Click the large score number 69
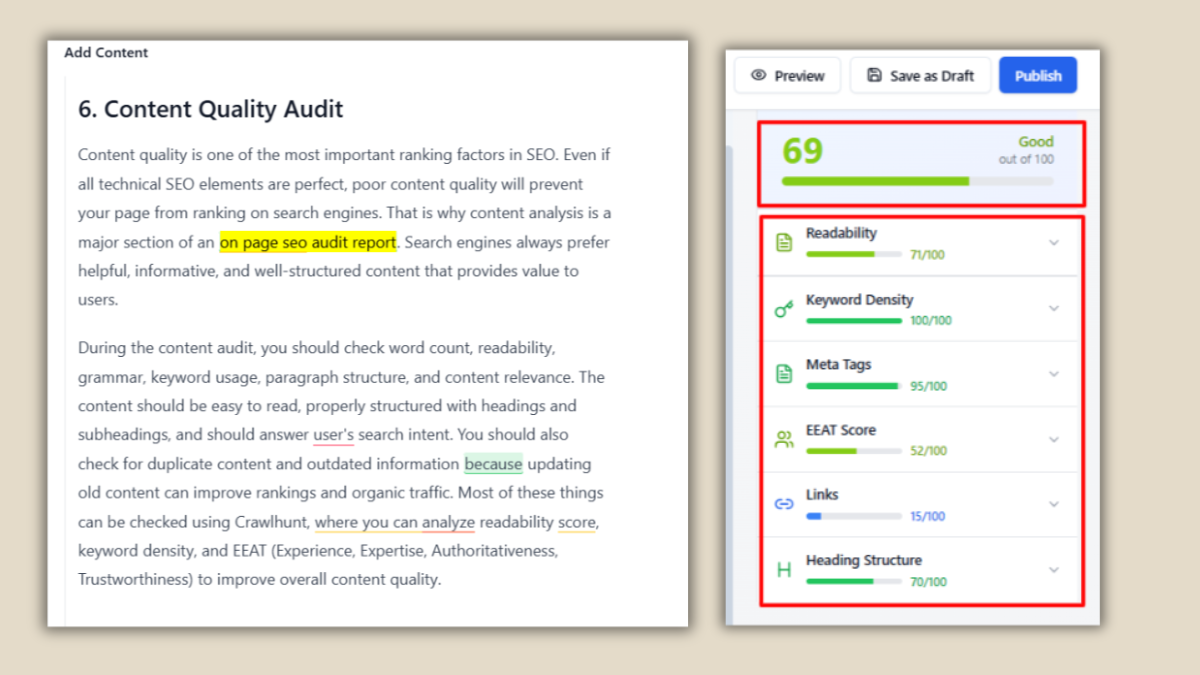 tap(803, 151)
